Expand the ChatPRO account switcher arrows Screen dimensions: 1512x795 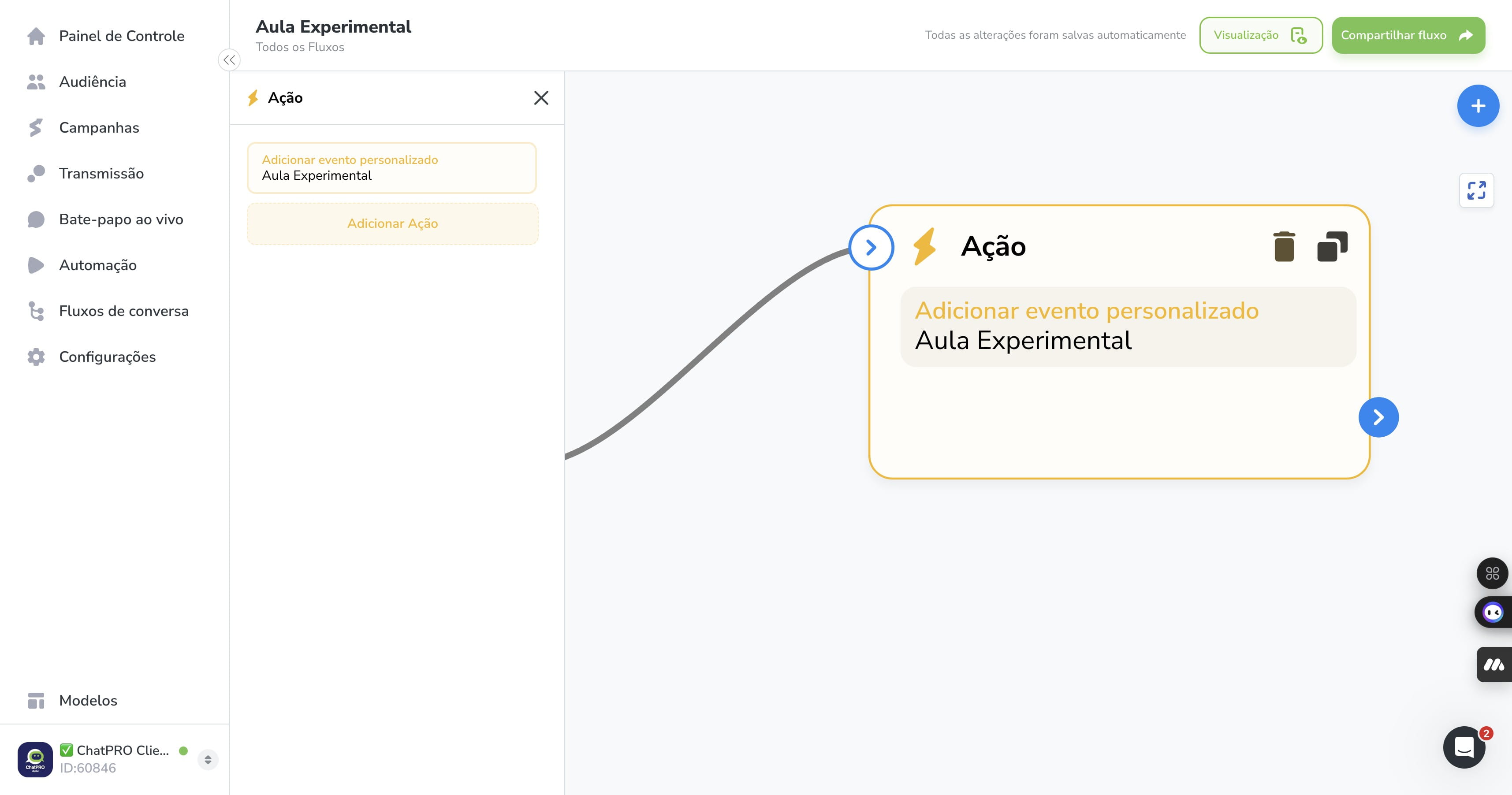tap(208, 760)
